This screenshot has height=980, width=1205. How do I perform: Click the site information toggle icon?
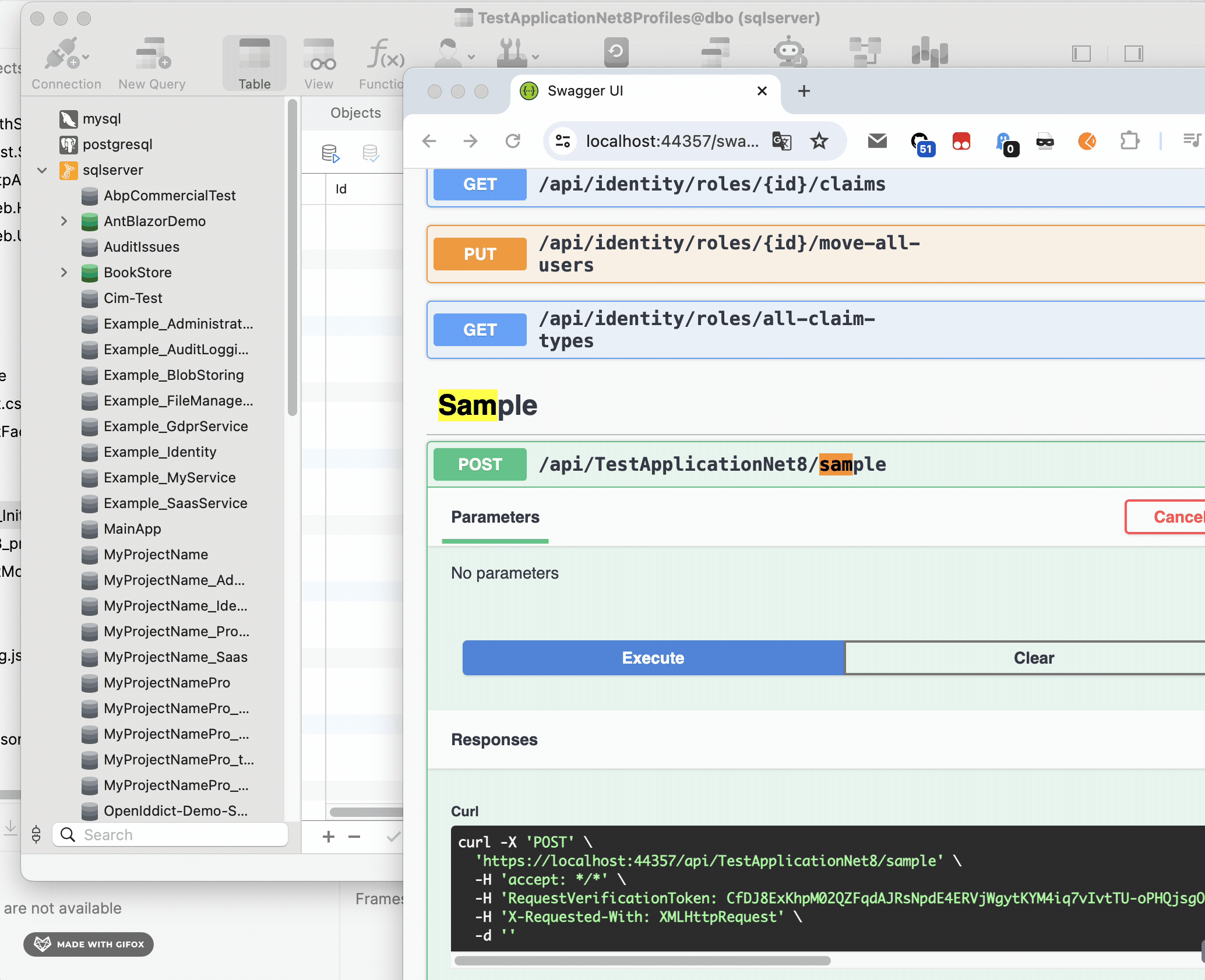point(563,141)
